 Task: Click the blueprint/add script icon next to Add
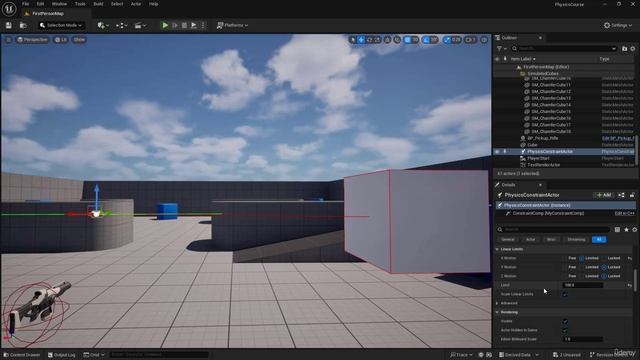(621, 195)
